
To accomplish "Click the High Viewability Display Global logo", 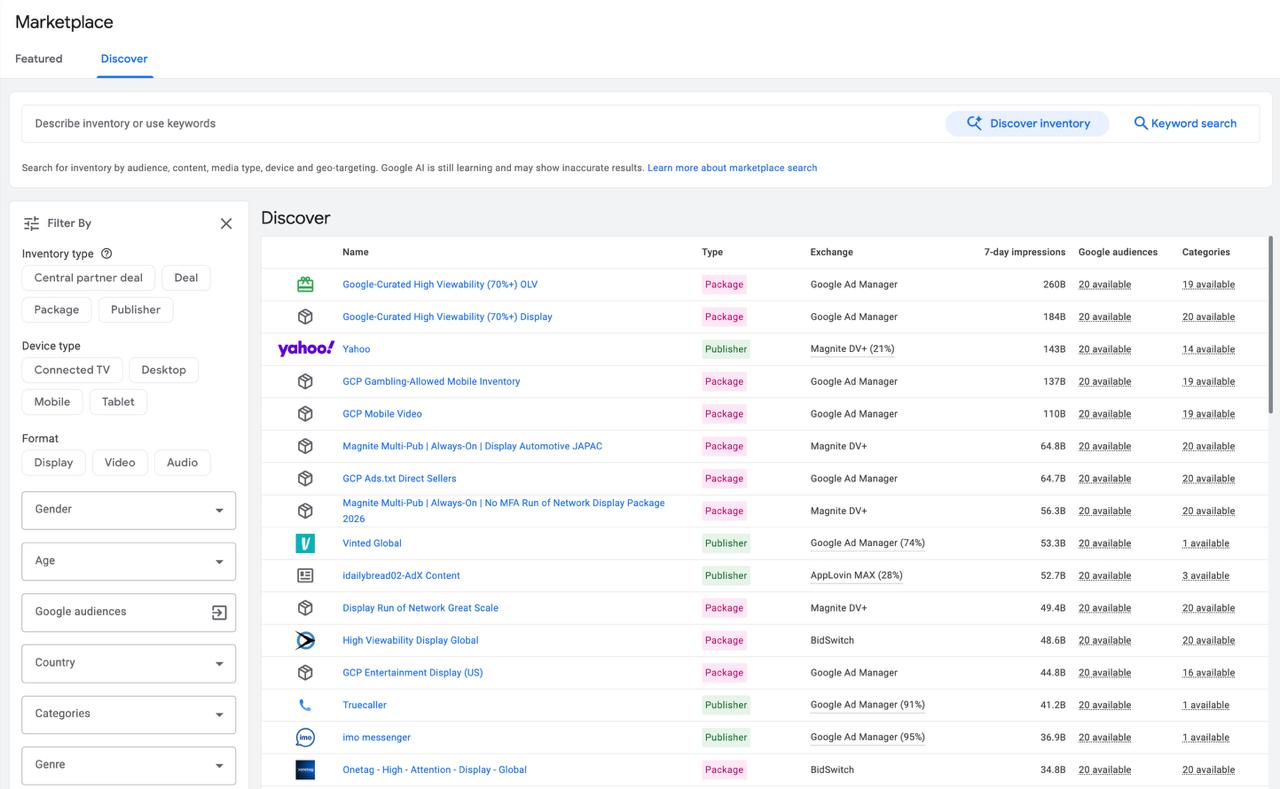I will [306, 640].
